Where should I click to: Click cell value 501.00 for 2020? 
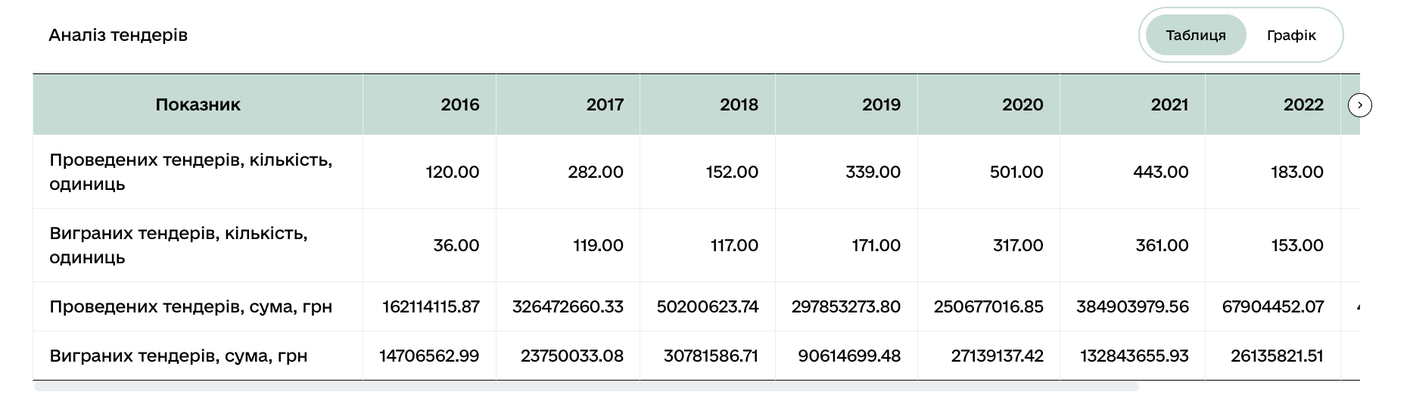pyautogui.click(x=1015, y=172)
